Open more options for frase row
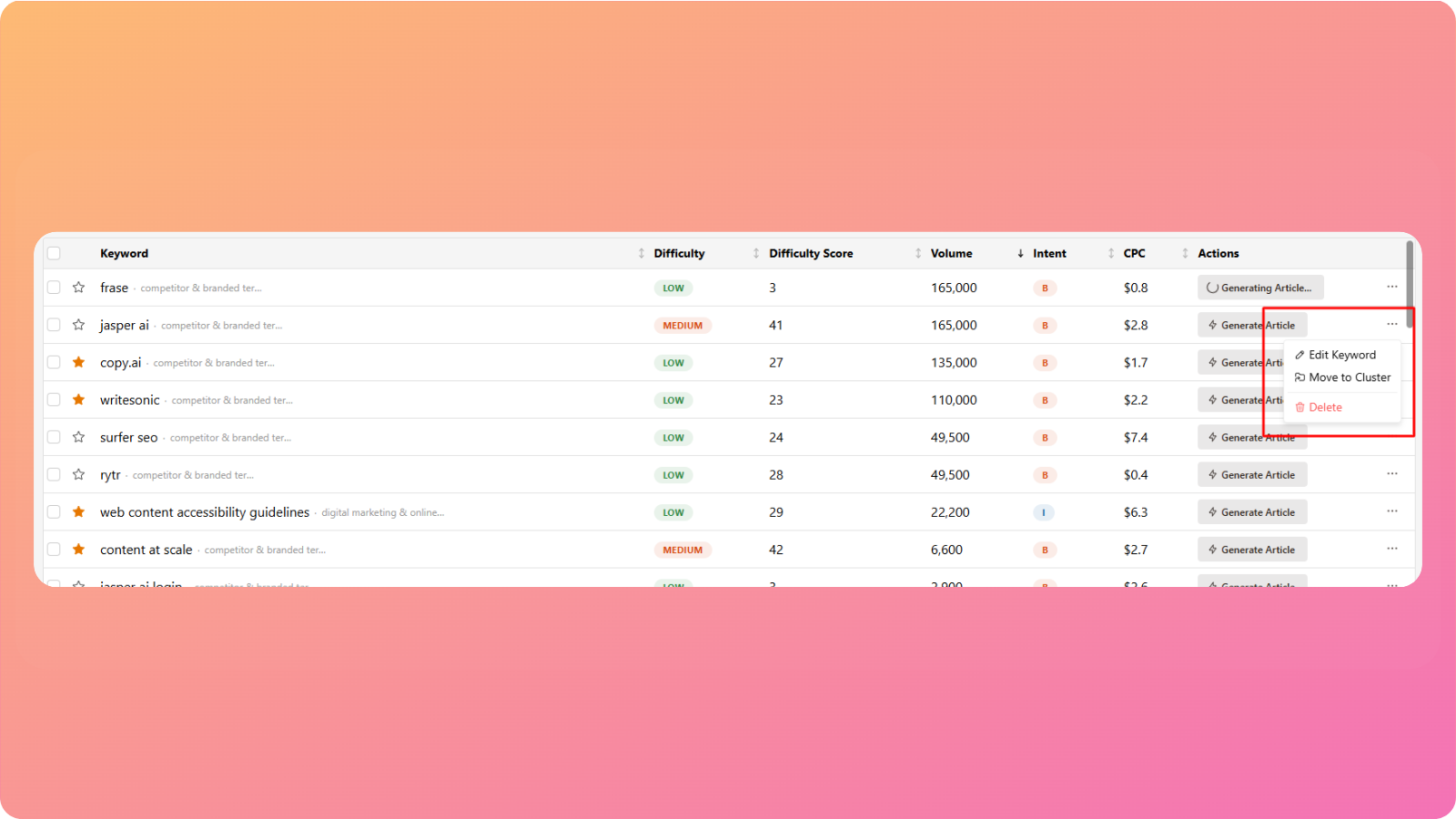1456x819 pixels. 1391,287
